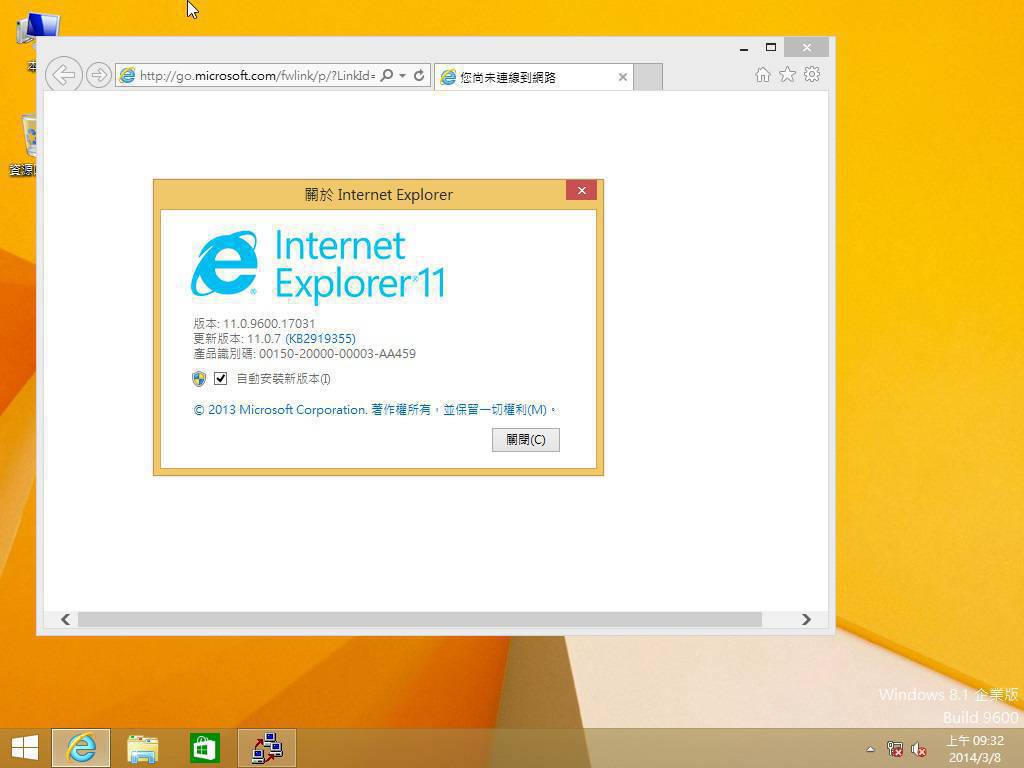Click the browser Back arrow button

(63, 75)
